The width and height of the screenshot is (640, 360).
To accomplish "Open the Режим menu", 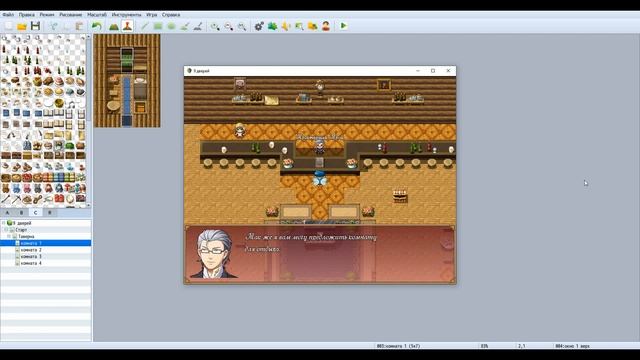I will point(47,15).
